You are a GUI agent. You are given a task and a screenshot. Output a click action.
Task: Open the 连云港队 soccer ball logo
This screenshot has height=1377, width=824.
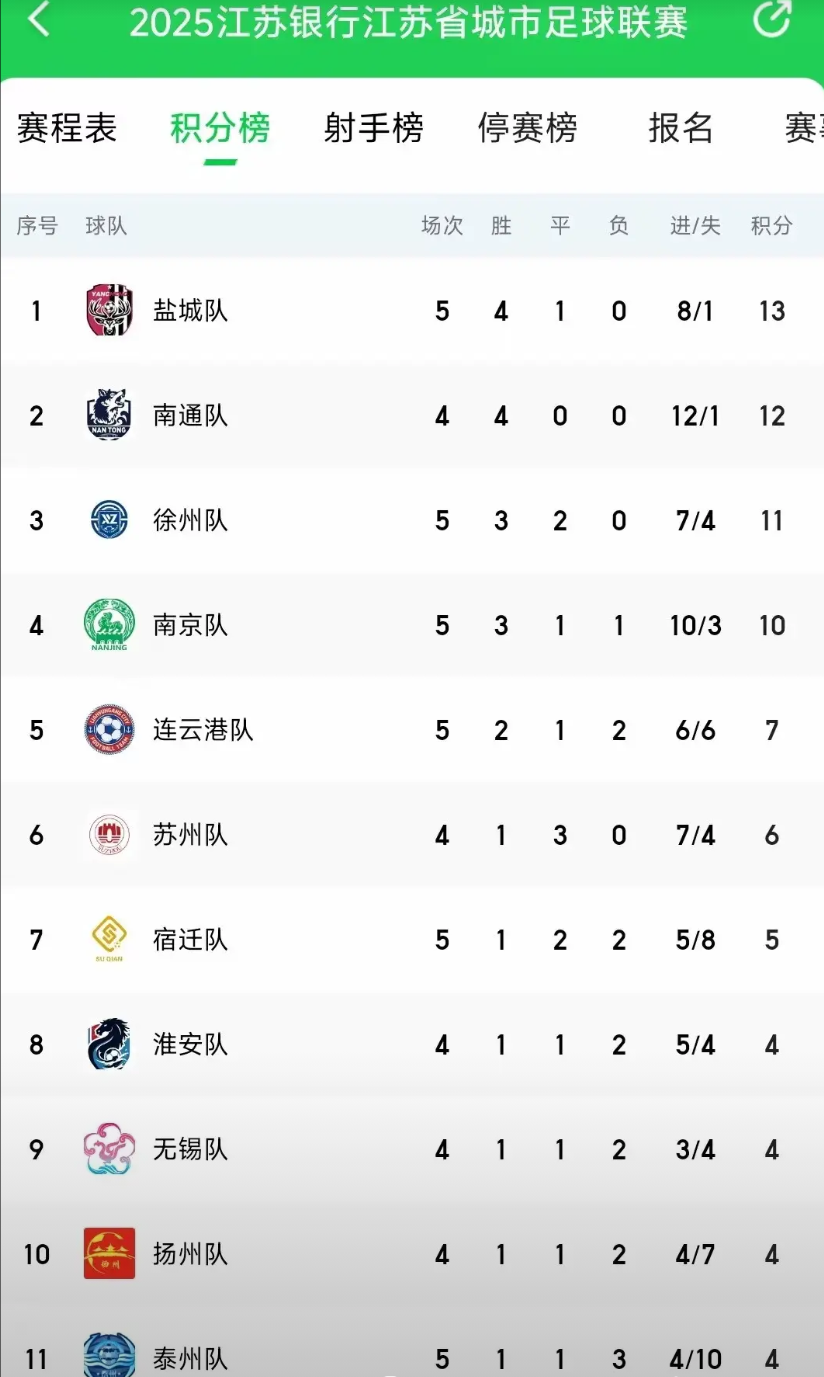[x=109, y=730]
